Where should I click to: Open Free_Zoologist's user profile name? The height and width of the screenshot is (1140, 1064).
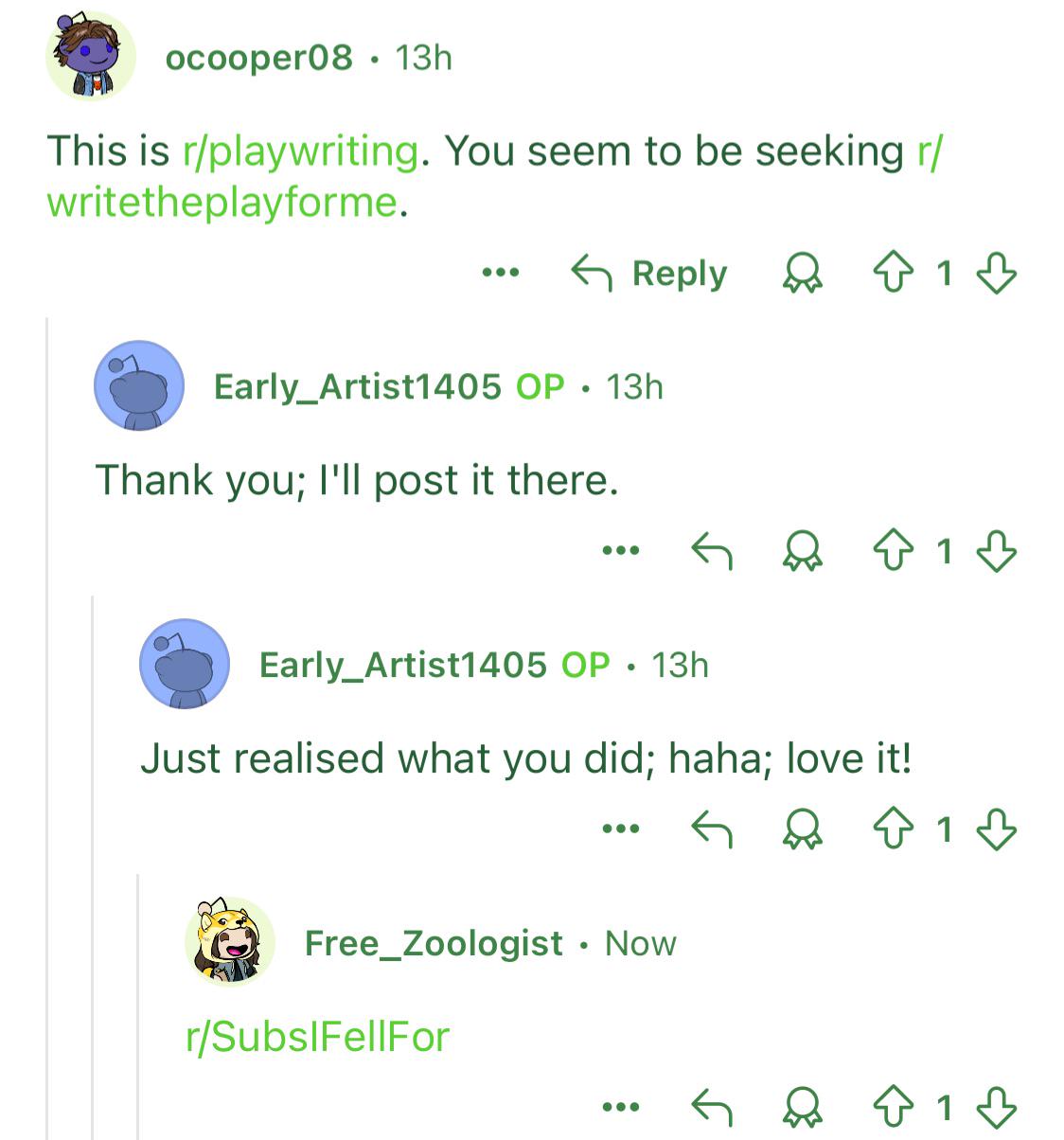click(434, 943)
